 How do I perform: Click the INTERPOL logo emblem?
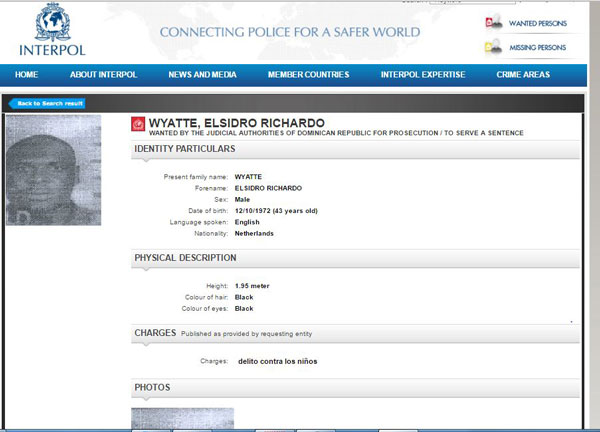(x=53, y=22)
